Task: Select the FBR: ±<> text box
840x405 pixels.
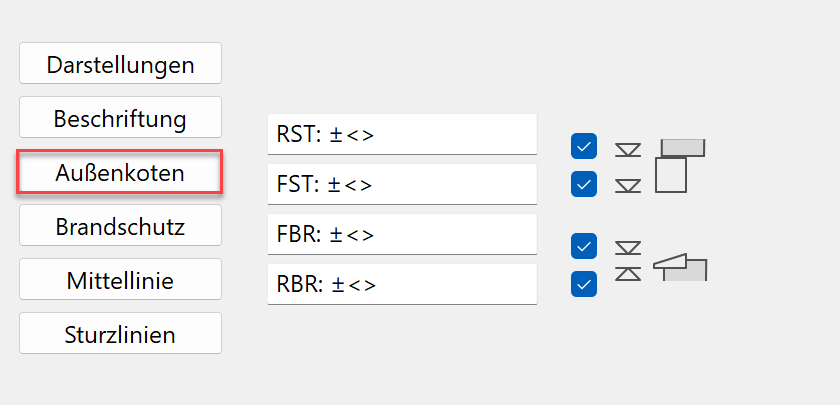Action: pos(402,234)
